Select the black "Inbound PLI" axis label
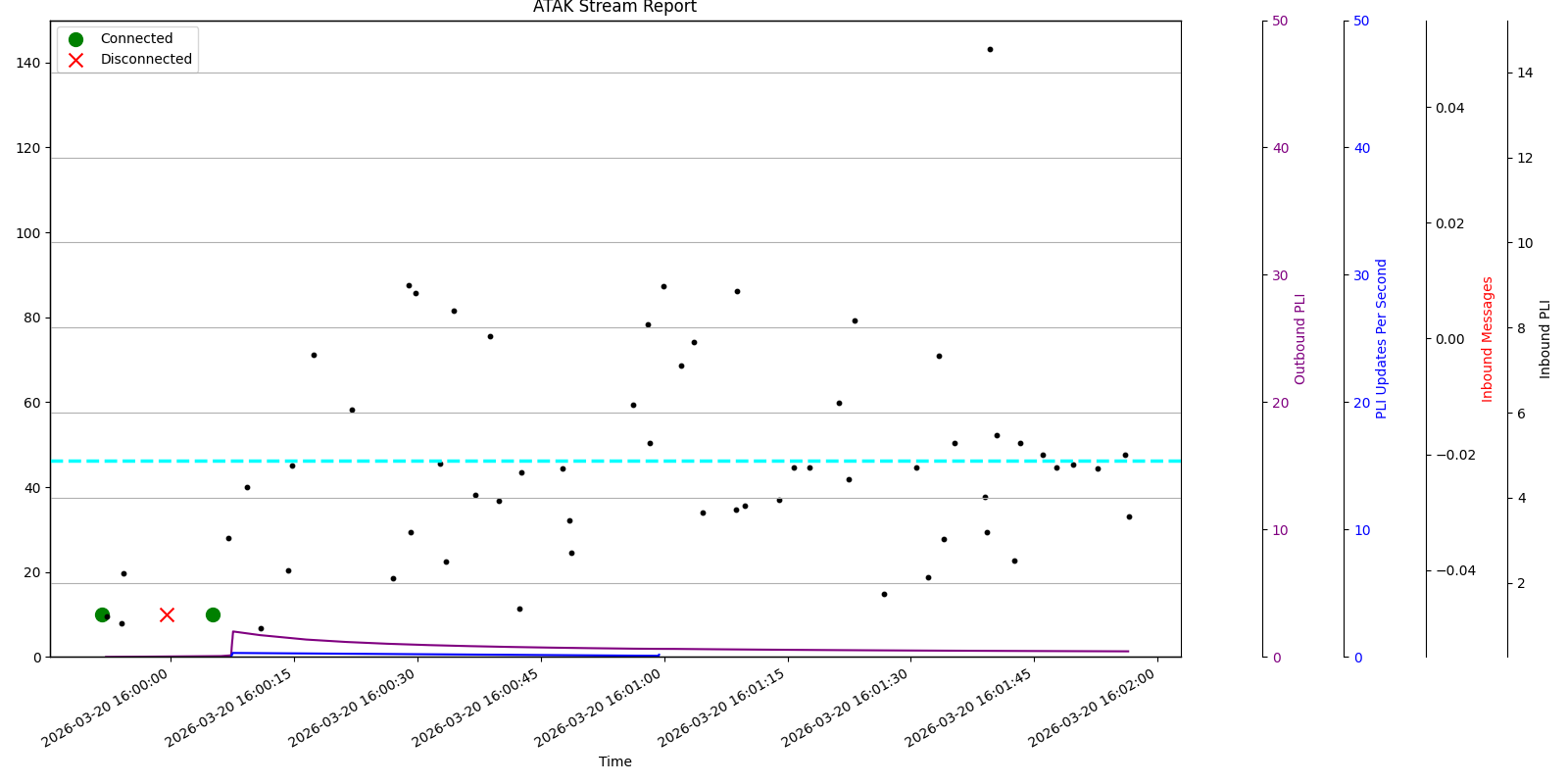 [x=1545, y=339]
